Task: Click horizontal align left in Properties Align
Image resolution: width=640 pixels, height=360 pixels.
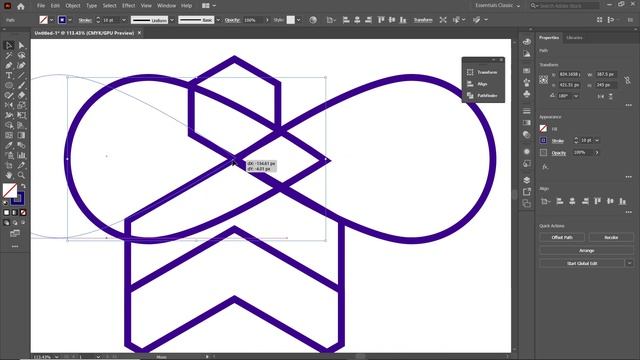Action: 560,201
